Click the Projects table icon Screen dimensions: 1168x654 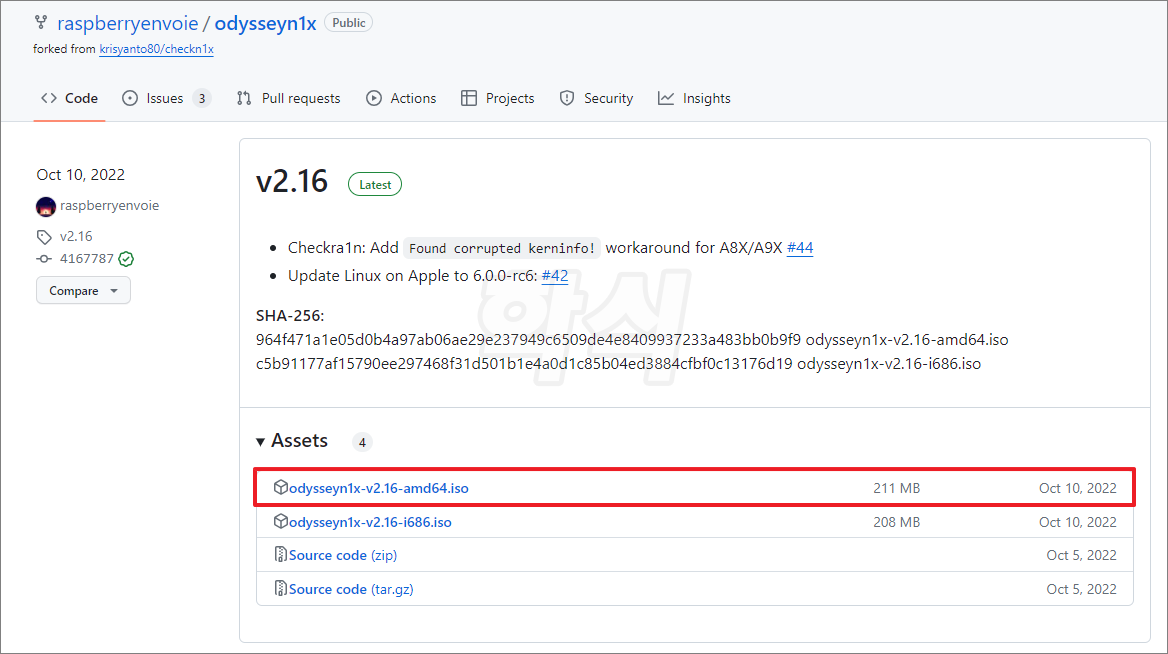coord(469,98)
